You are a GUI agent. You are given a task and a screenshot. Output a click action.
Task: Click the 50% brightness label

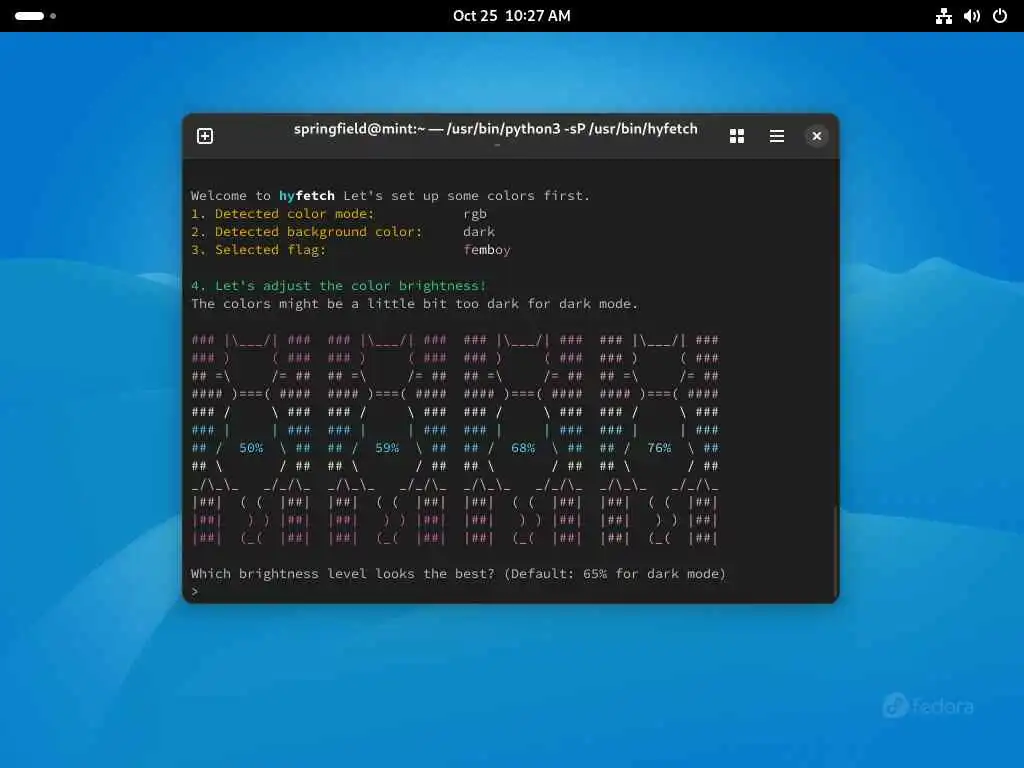coord(251,448)
